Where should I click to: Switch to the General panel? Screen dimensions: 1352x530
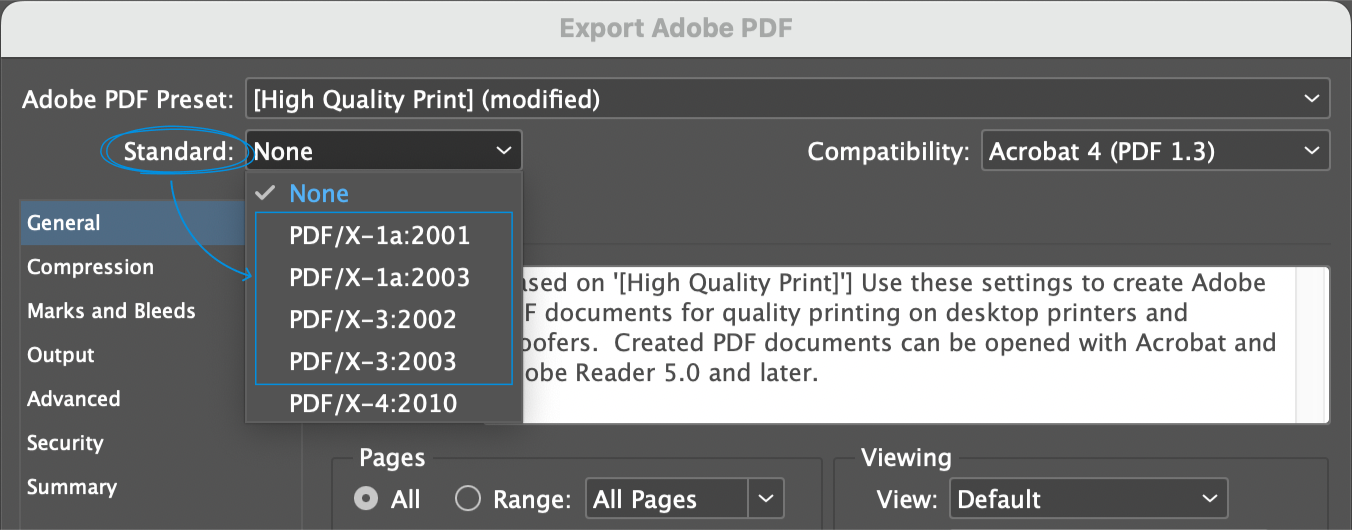(64, 223)
